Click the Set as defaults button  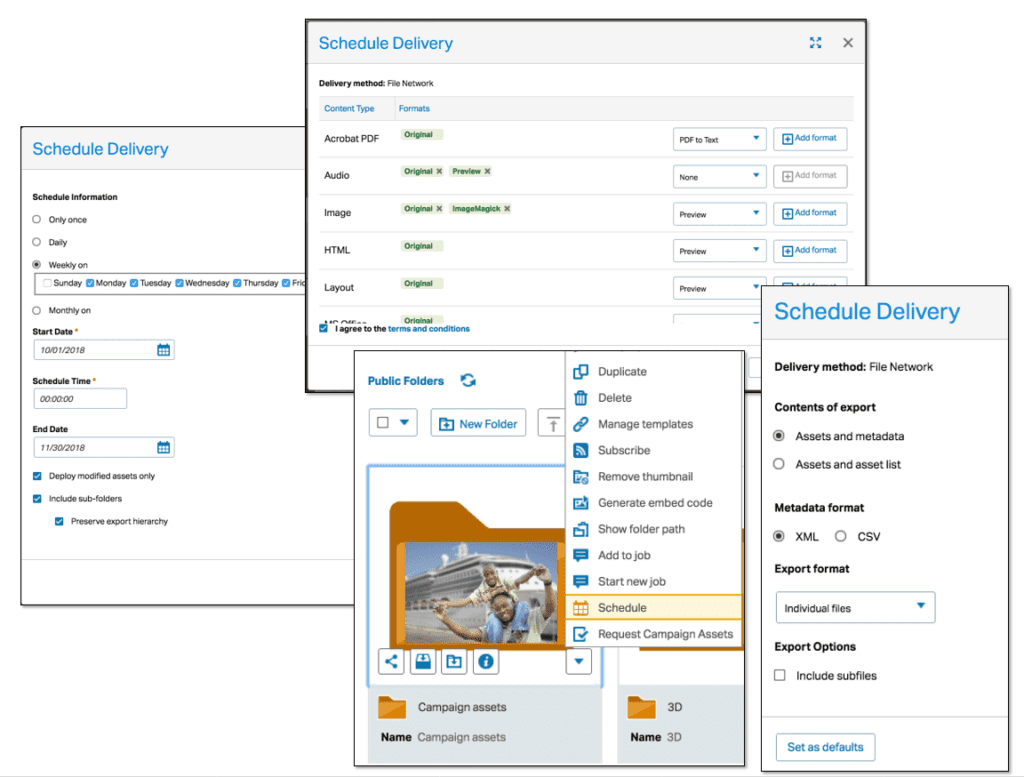pyautogui.click(x=825, y=747)
